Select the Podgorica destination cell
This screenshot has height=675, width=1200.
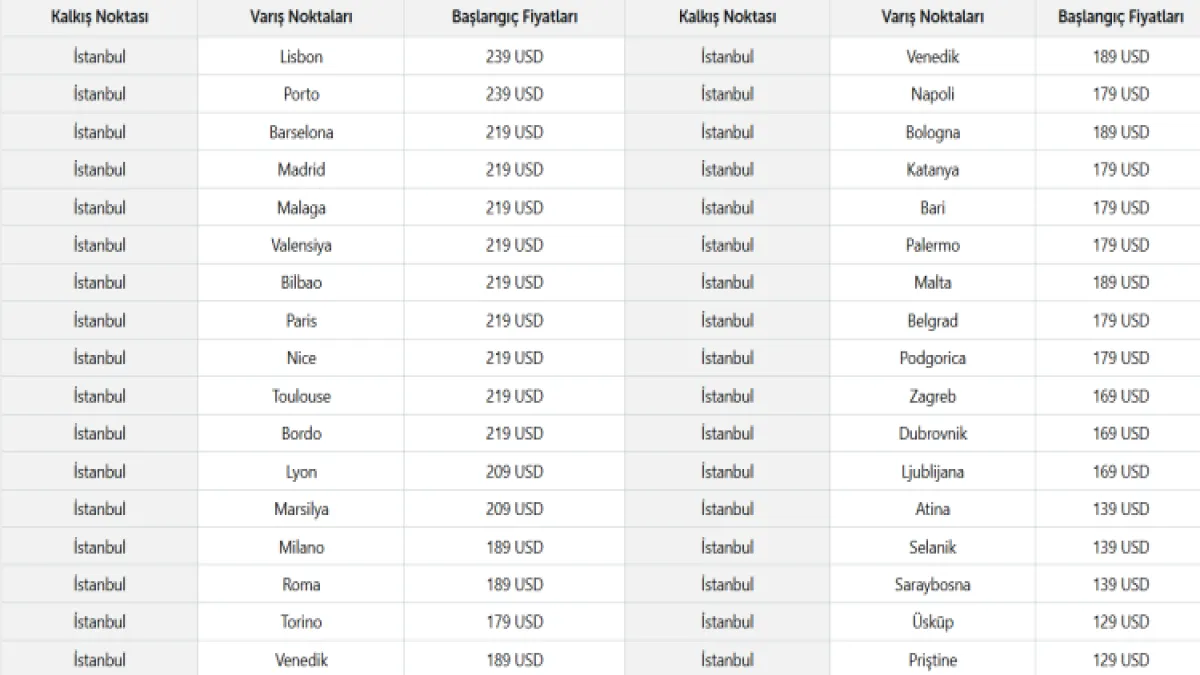point(932,358)
